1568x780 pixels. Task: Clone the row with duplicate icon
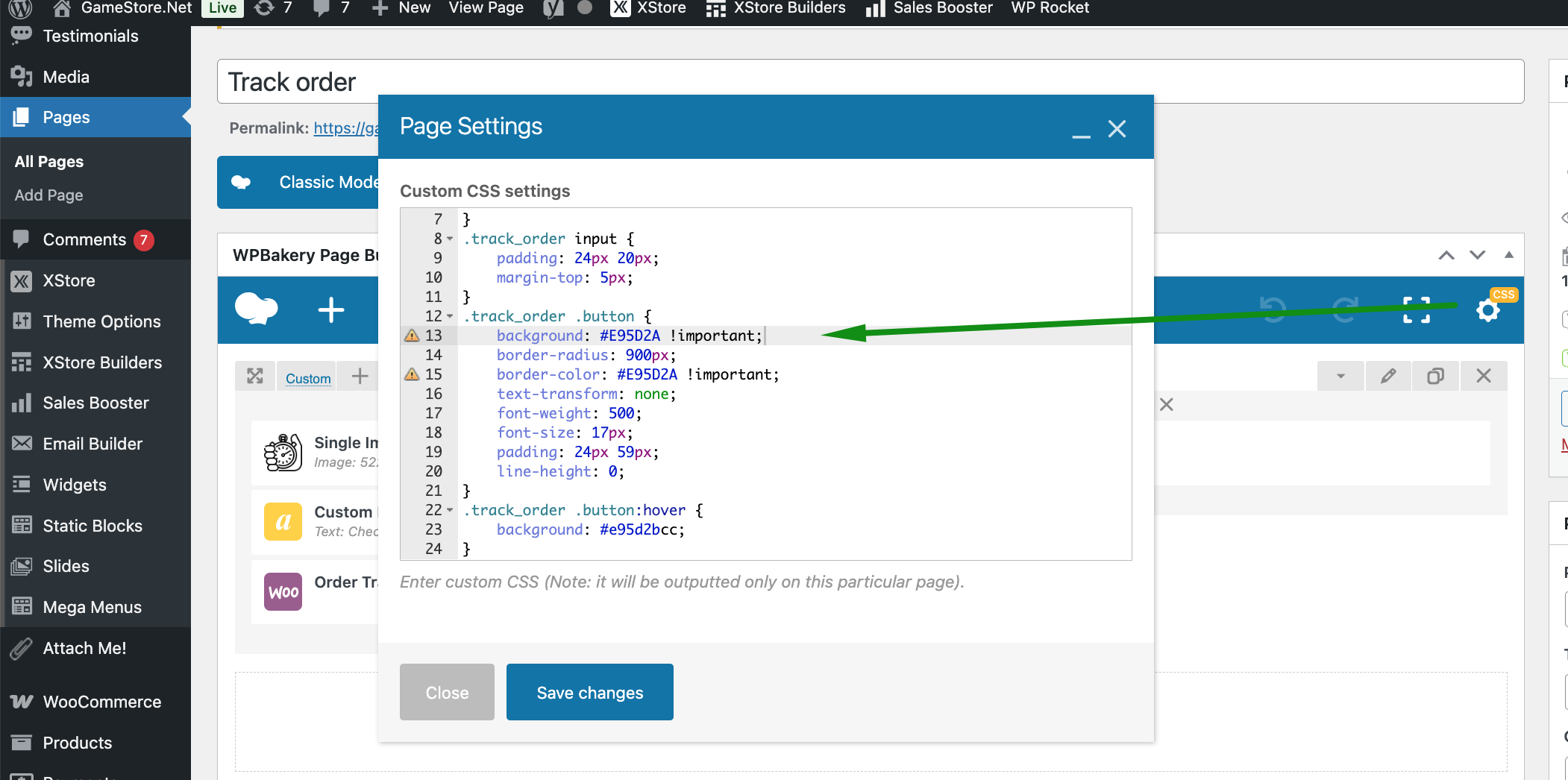1435,376
